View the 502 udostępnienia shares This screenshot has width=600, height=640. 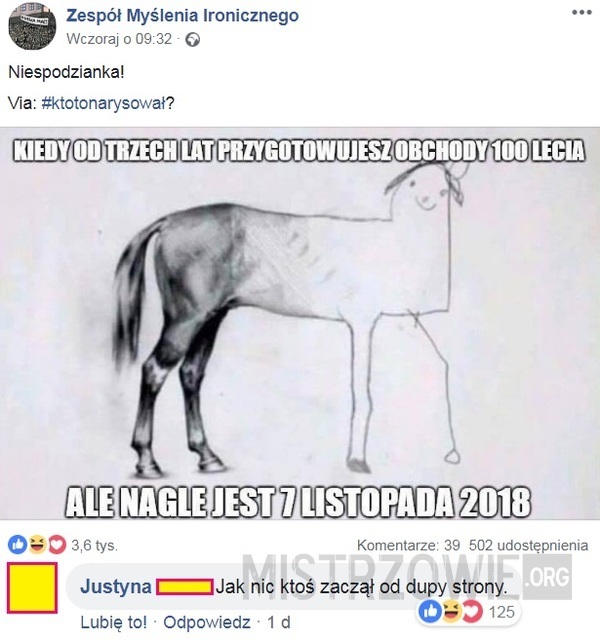pos(528,545)
